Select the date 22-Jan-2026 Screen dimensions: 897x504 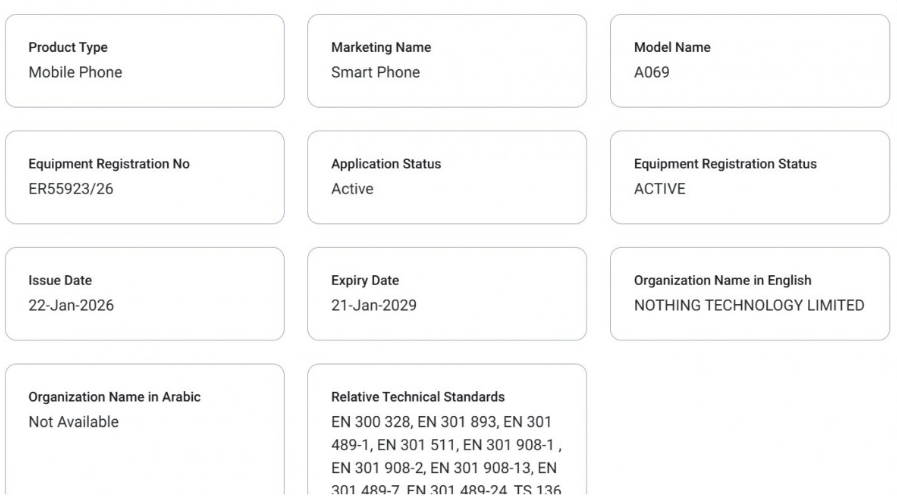[71, 305]
